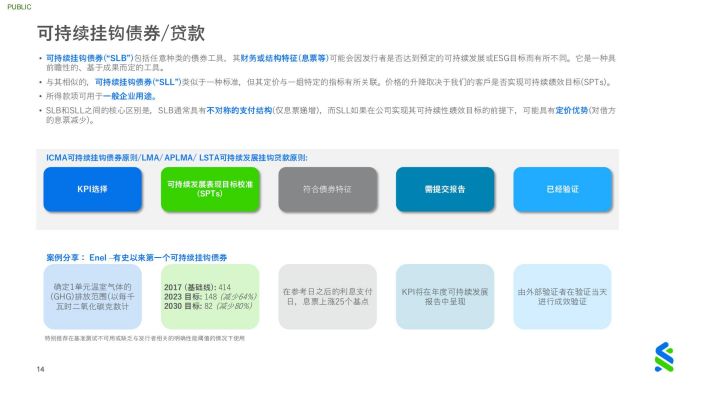Click the highlighted 不对称的支付结构 text
Image resolution: width=710 pixels, height=399 pixels.
pyautogui.click(x=239, y=110)
